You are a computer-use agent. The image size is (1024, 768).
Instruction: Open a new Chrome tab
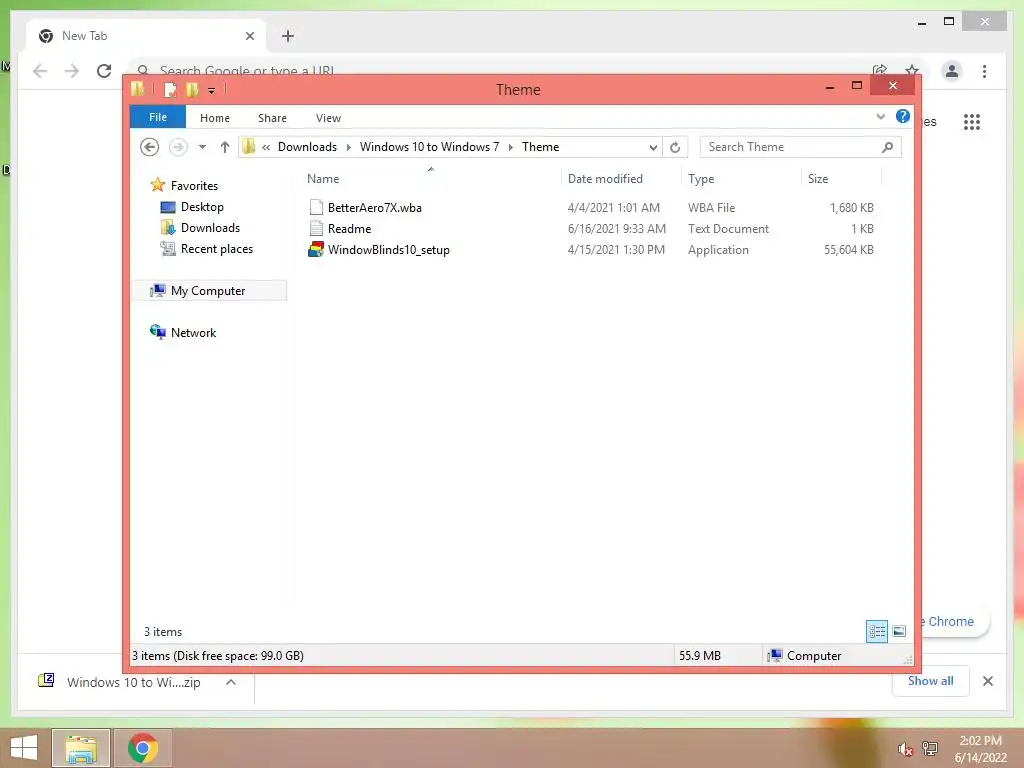click(288, 36)
